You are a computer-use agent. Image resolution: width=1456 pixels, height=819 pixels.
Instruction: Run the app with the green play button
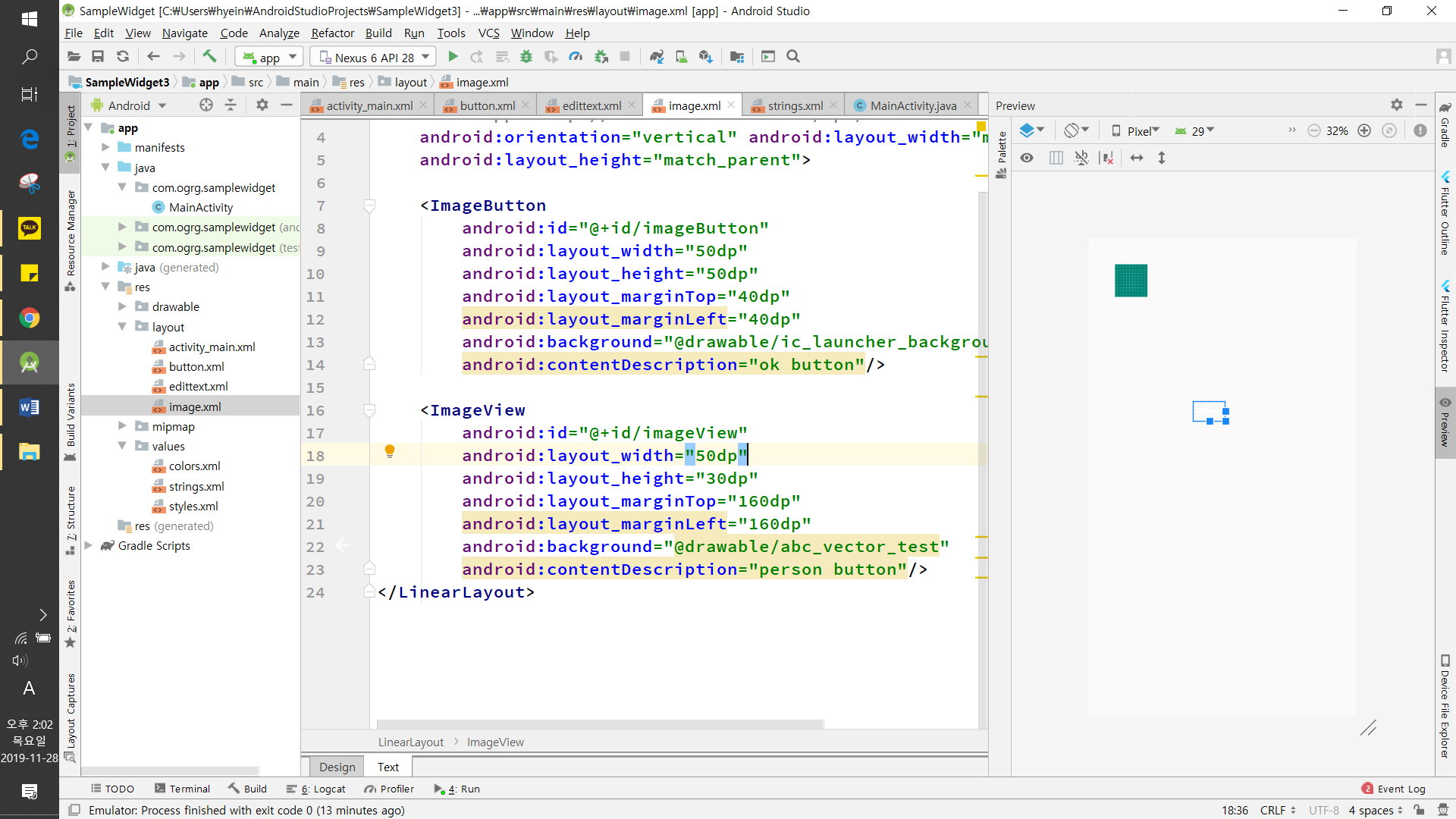pos(453,57)
